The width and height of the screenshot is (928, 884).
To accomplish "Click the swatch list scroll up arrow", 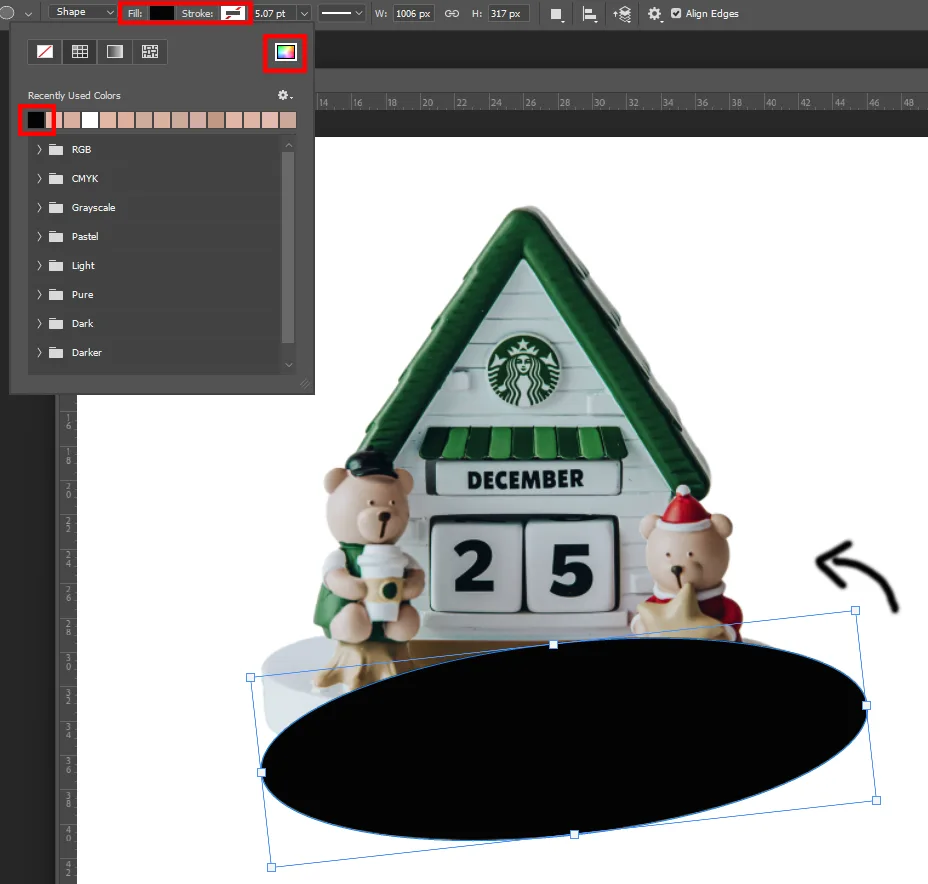I will (x=289, y=145).
